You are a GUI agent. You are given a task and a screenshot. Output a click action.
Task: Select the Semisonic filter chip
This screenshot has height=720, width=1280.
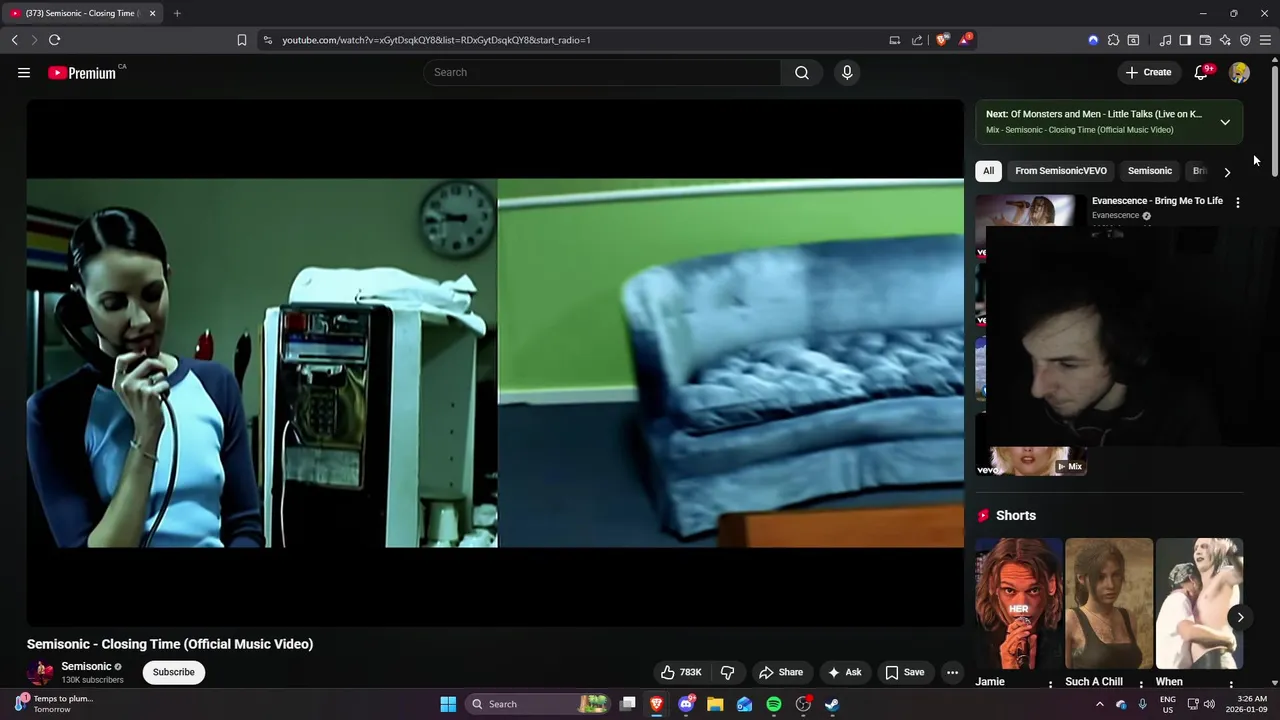pyautogui.click(x=1150, y=171)
